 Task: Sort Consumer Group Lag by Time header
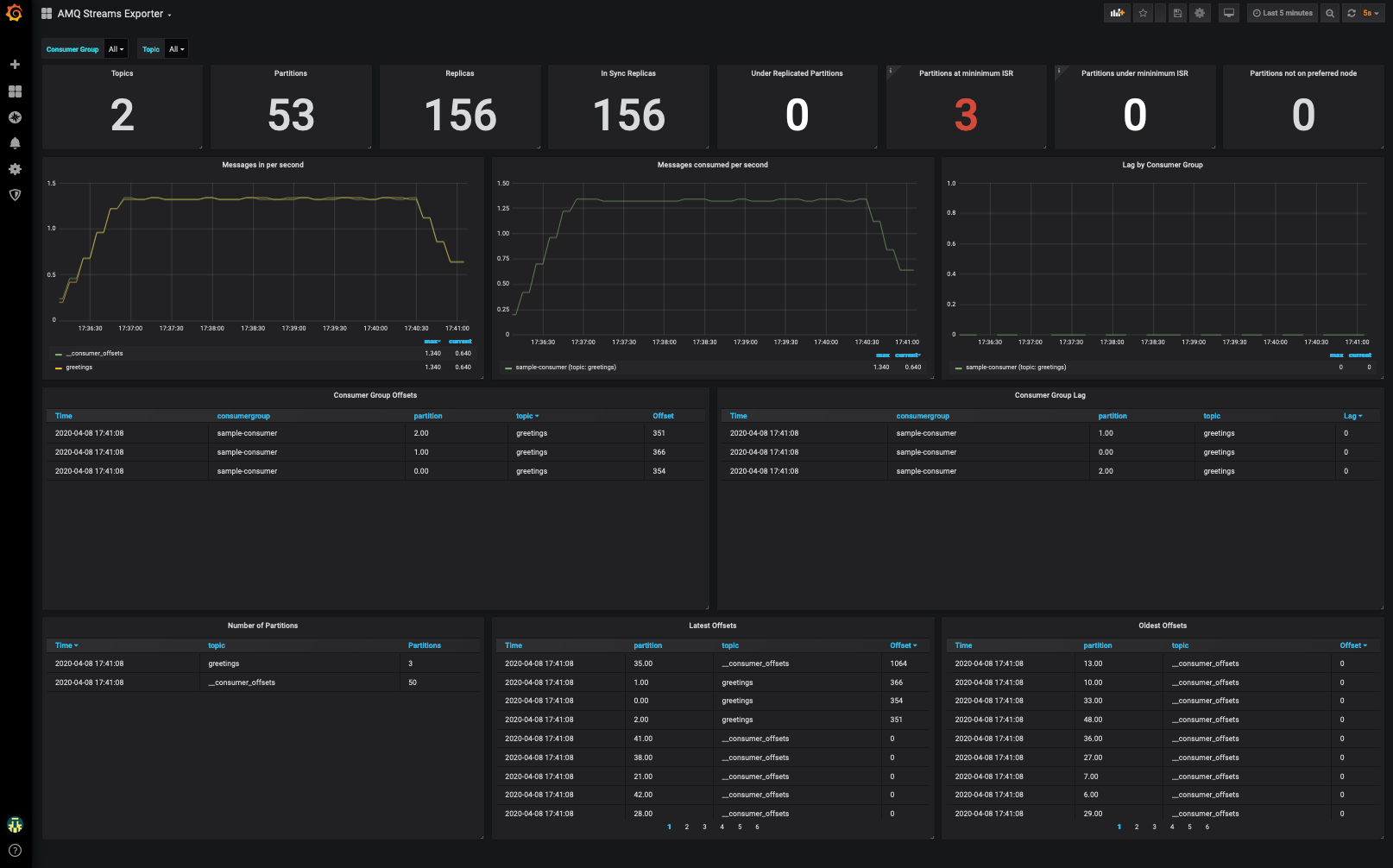pyautogui.click(x=739, y=416)
